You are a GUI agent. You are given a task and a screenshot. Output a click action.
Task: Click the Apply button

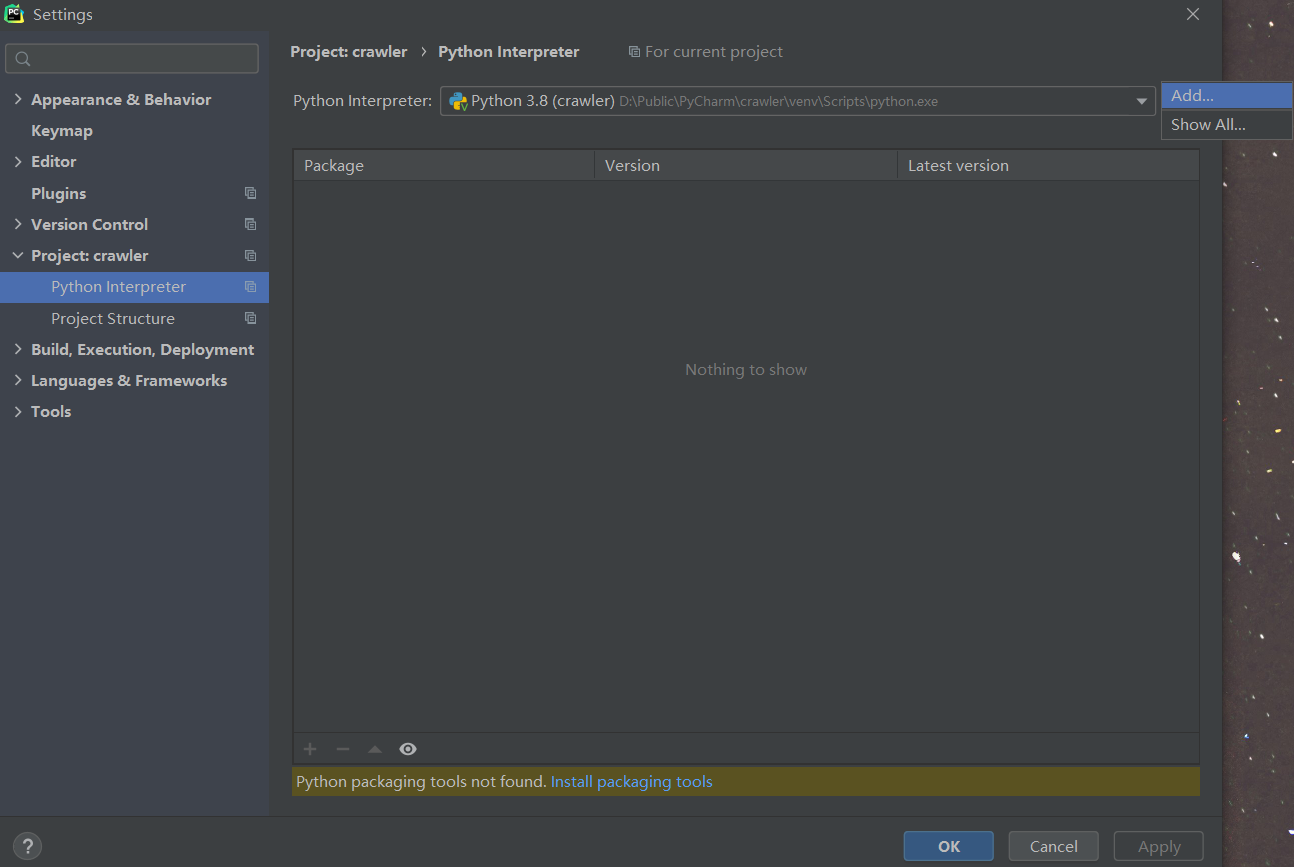click(x=1158, y=846)
